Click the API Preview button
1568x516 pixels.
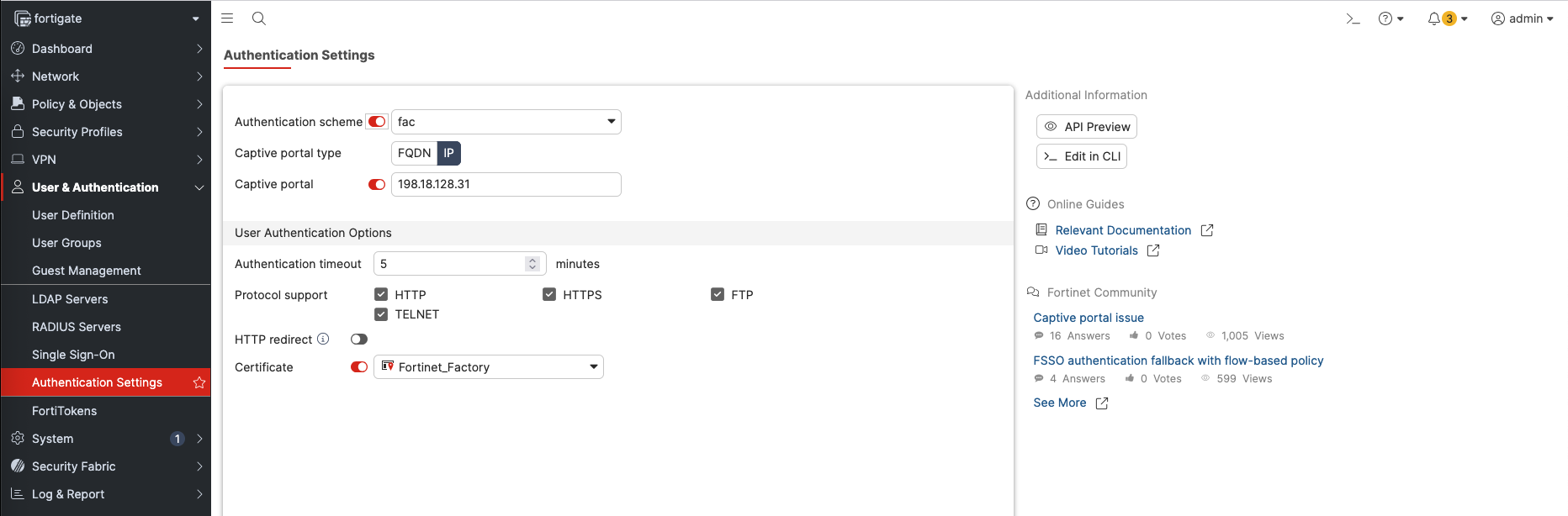pyautogui.click(x=1087, y=127)
